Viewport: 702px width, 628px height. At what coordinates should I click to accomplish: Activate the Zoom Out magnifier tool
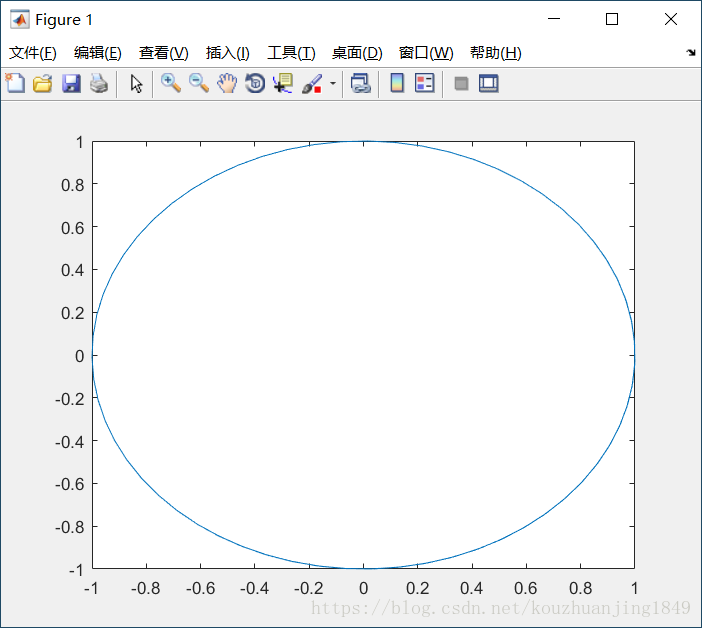[199, 83]
